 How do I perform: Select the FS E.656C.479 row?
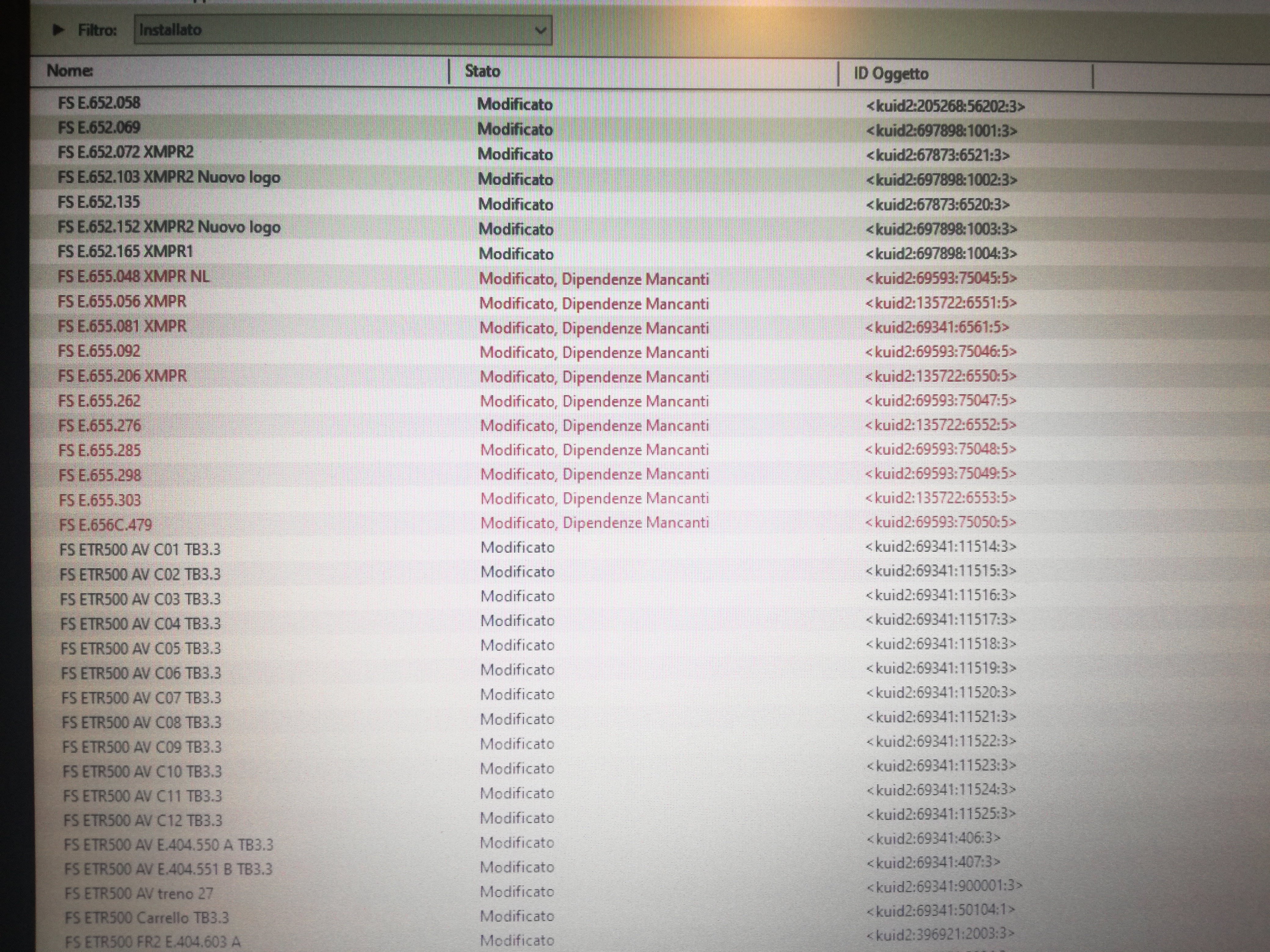(106, 525)
